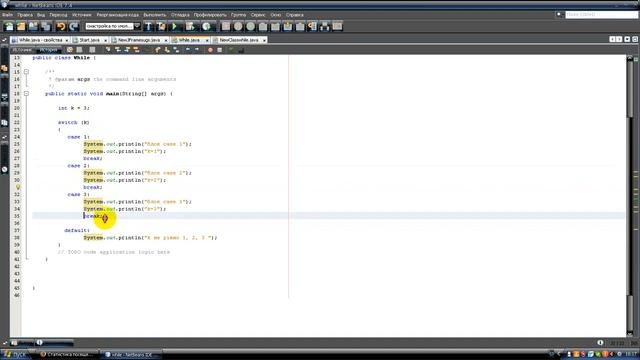Click the New File toolbar icon
Image resolution: width=640 pixels, height=360 pixels.
[9, 27]
